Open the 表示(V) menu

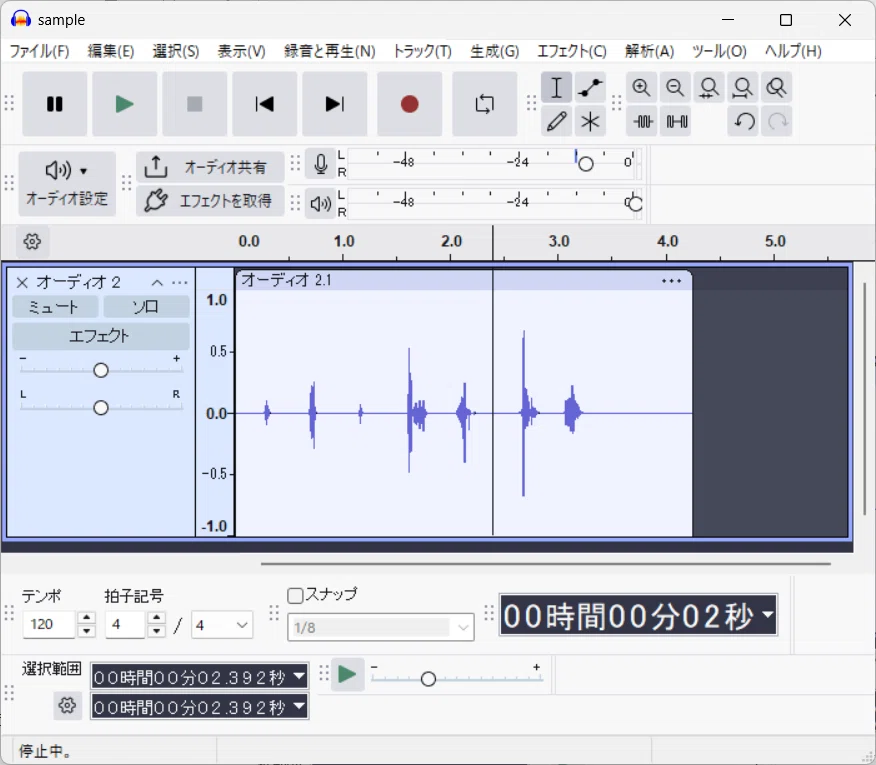click(241, 51)
